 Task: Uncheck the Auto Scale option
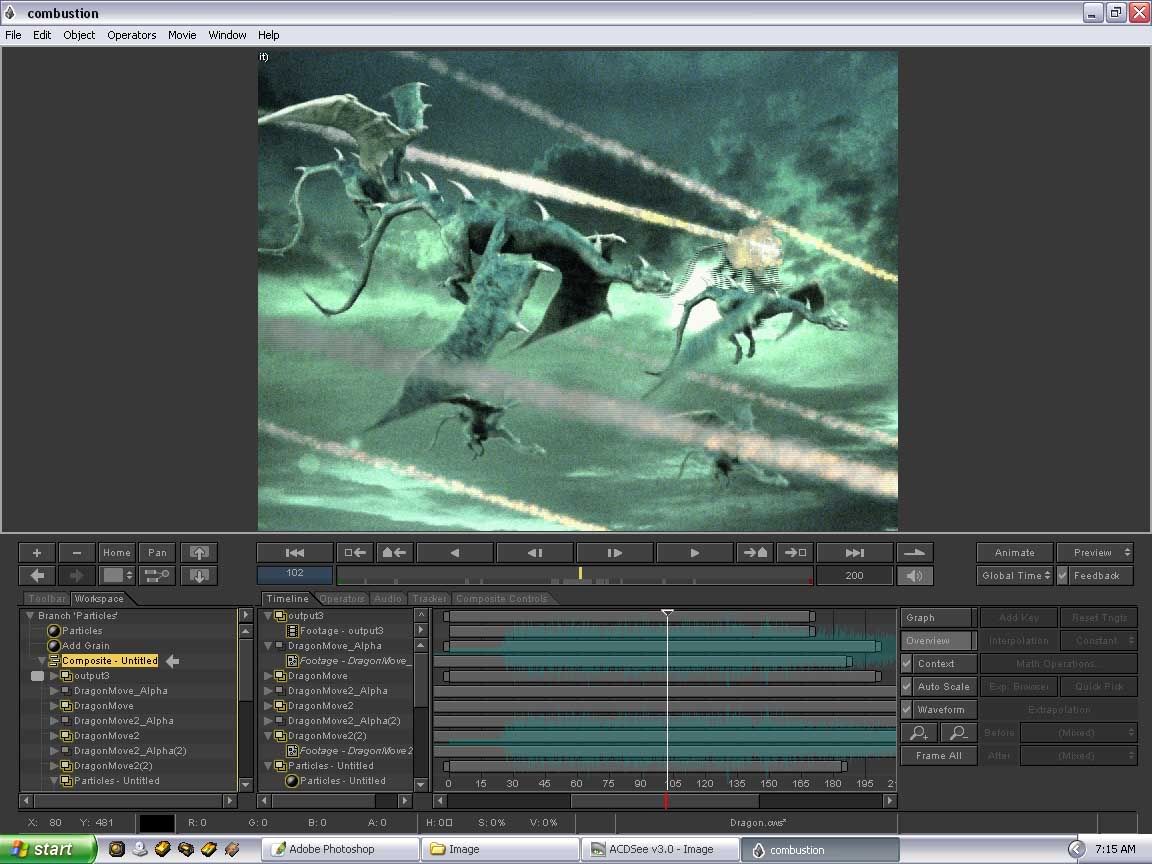click(907, 687)
